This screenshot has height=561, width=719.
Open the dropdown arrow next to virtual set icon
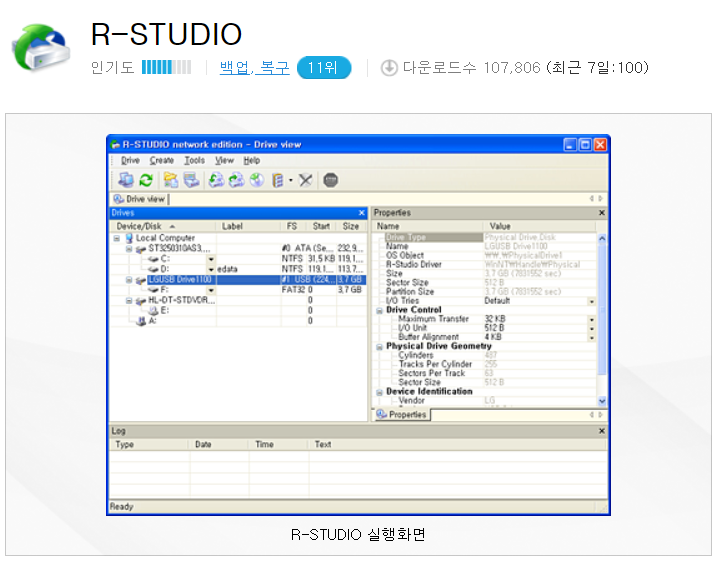tap(291, 180)
